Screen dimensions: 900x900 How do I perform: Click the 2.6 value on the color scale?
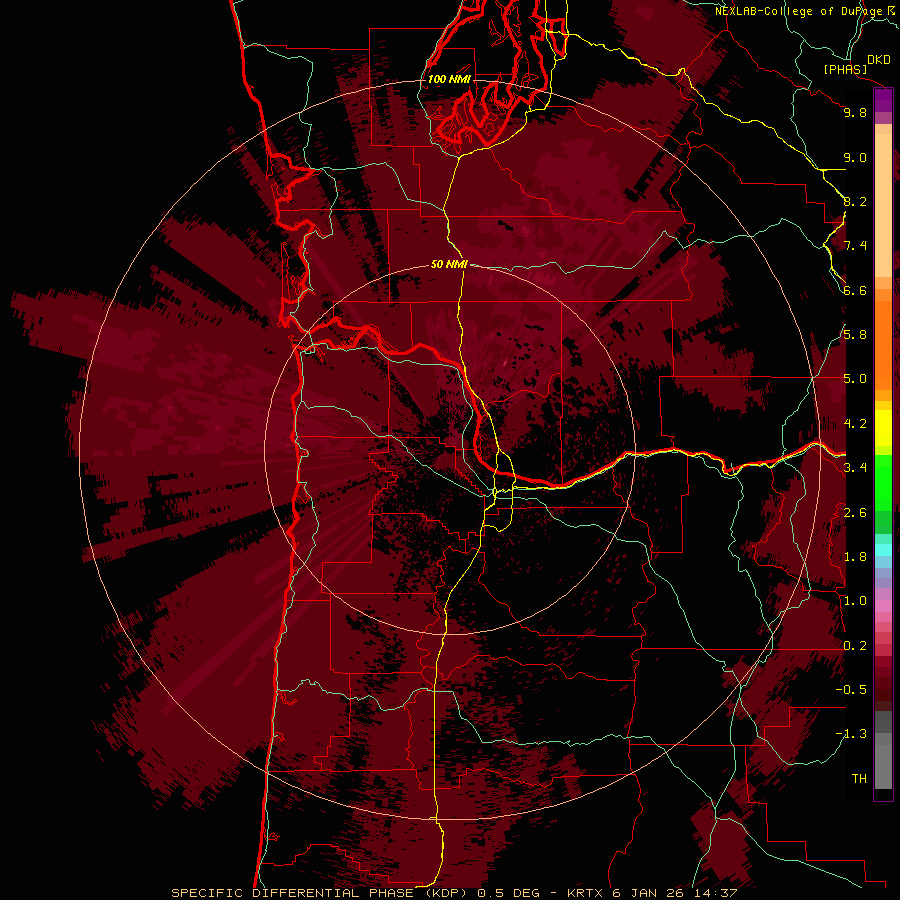click(855, 512)
